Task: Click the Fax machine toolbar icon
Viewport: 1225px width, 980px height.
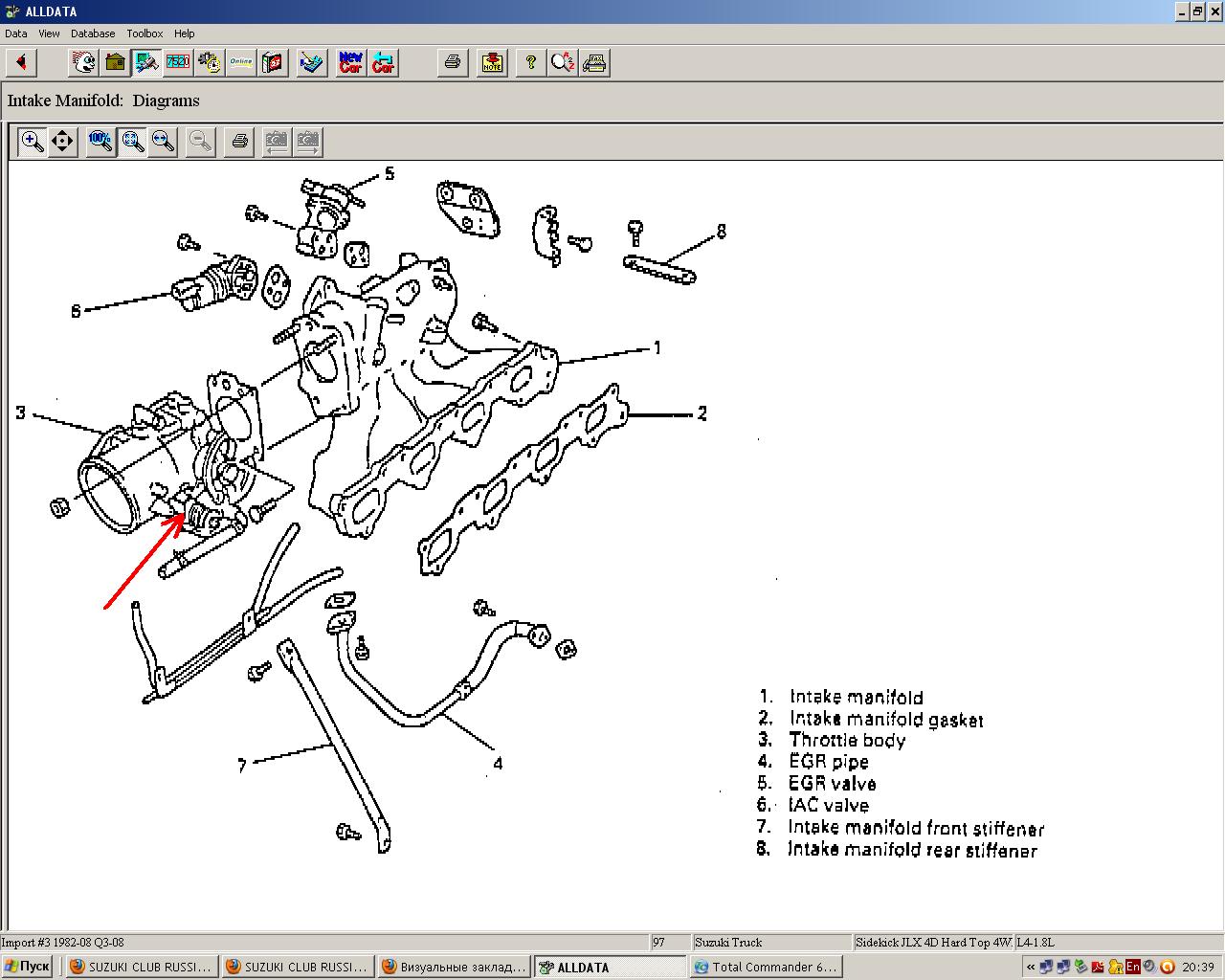Action: coord(594,63)
